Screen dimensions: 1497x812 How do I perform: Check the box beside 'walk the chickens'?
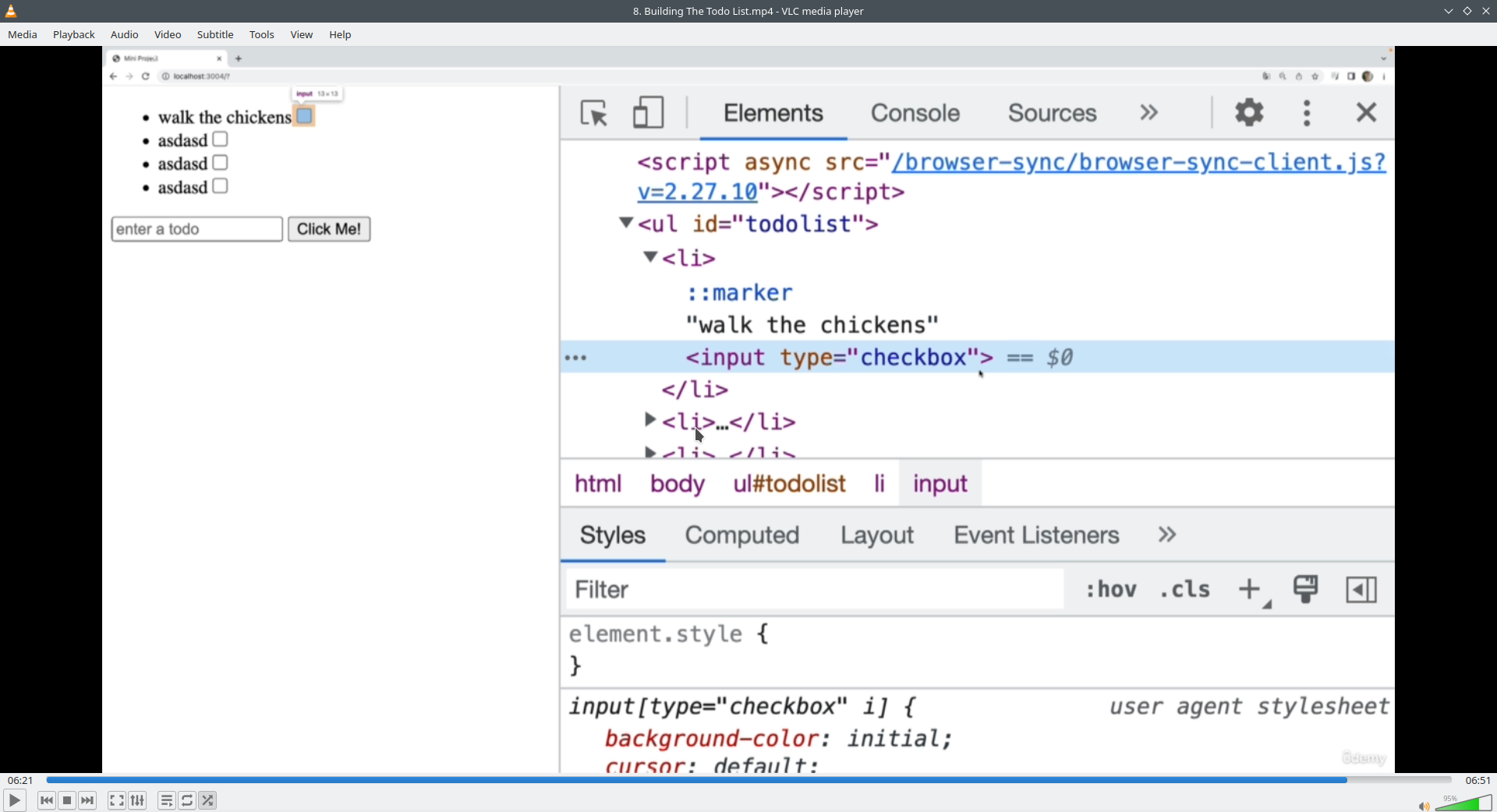point(305,116)
